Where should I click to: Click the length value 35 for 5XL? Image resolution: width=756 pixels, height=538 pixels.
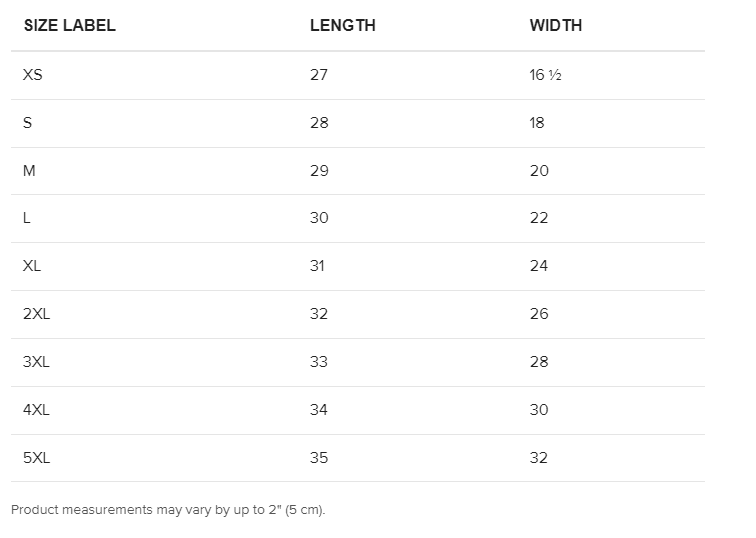(x=319, y=457)
